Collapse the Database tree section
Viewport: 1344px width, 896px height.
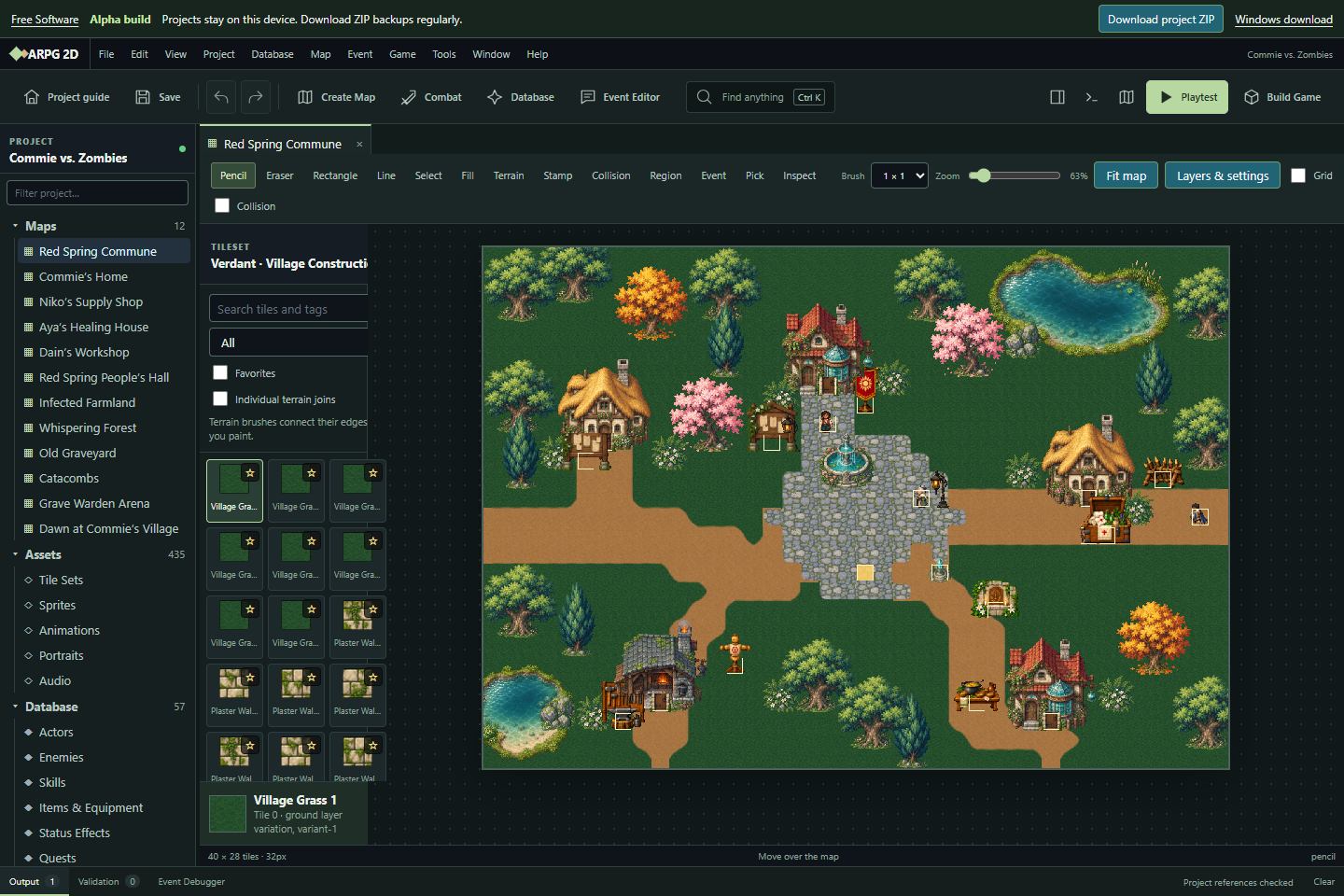[x=15, y=707]
